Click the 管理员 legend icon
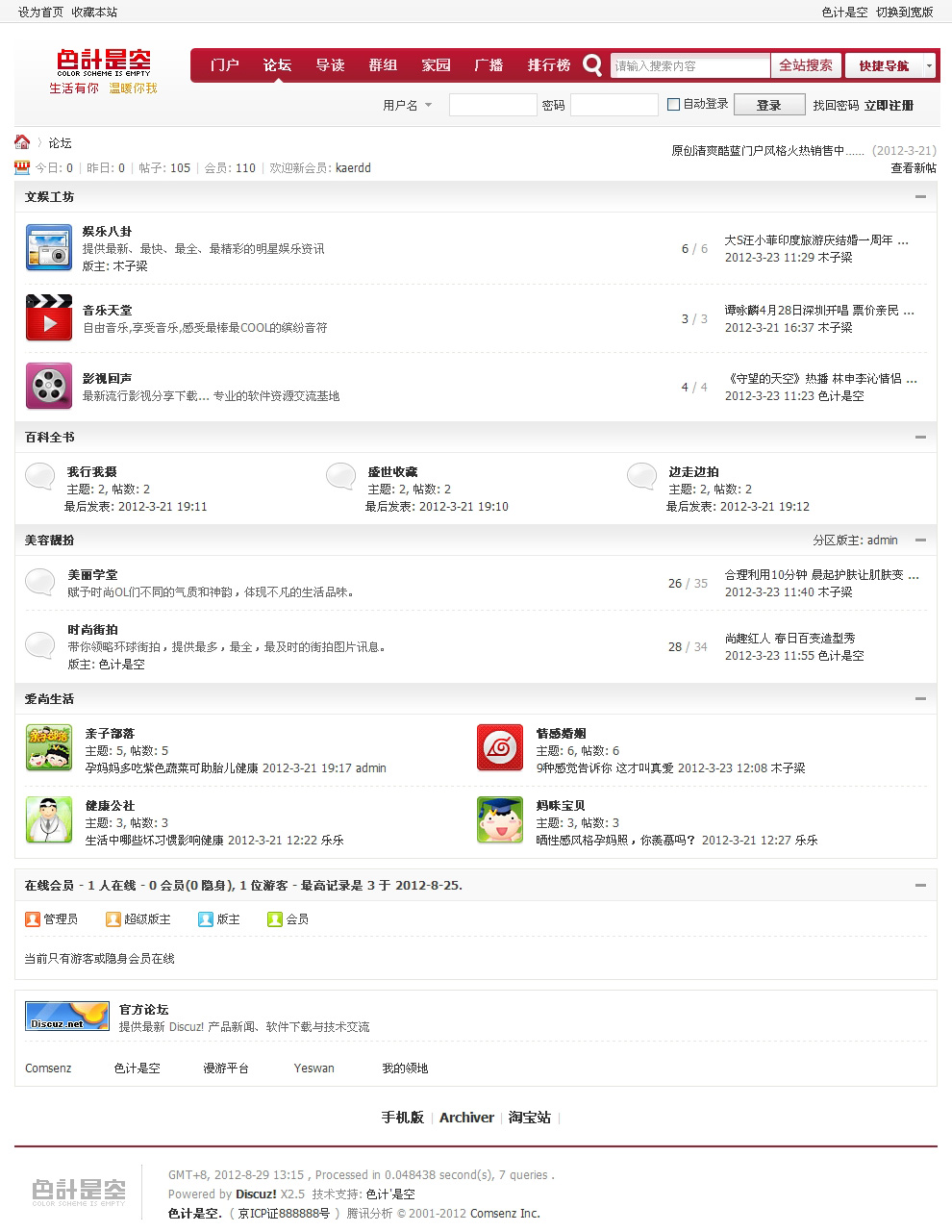952x1232 pixels. point(33,919)
